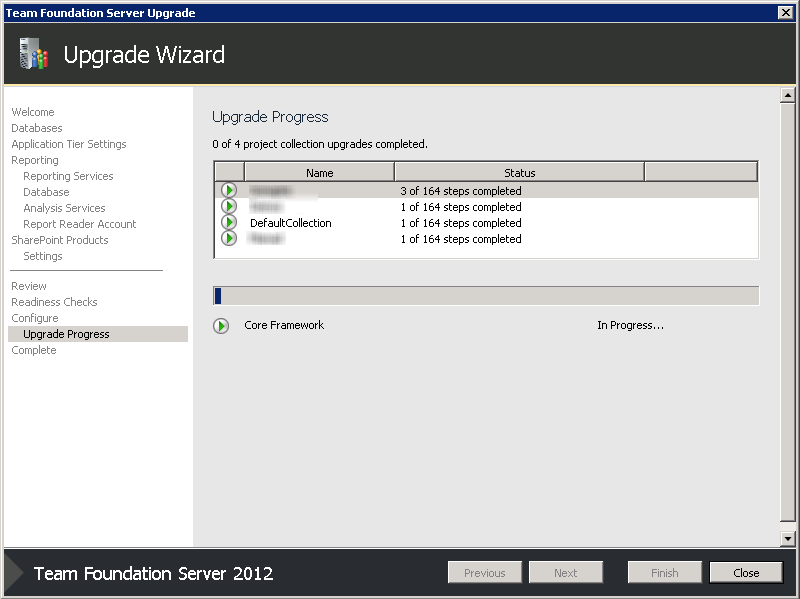Click the in-progress icon beside DefaultCollection
This screenshot has width=800, height=599.
[229, 222]
